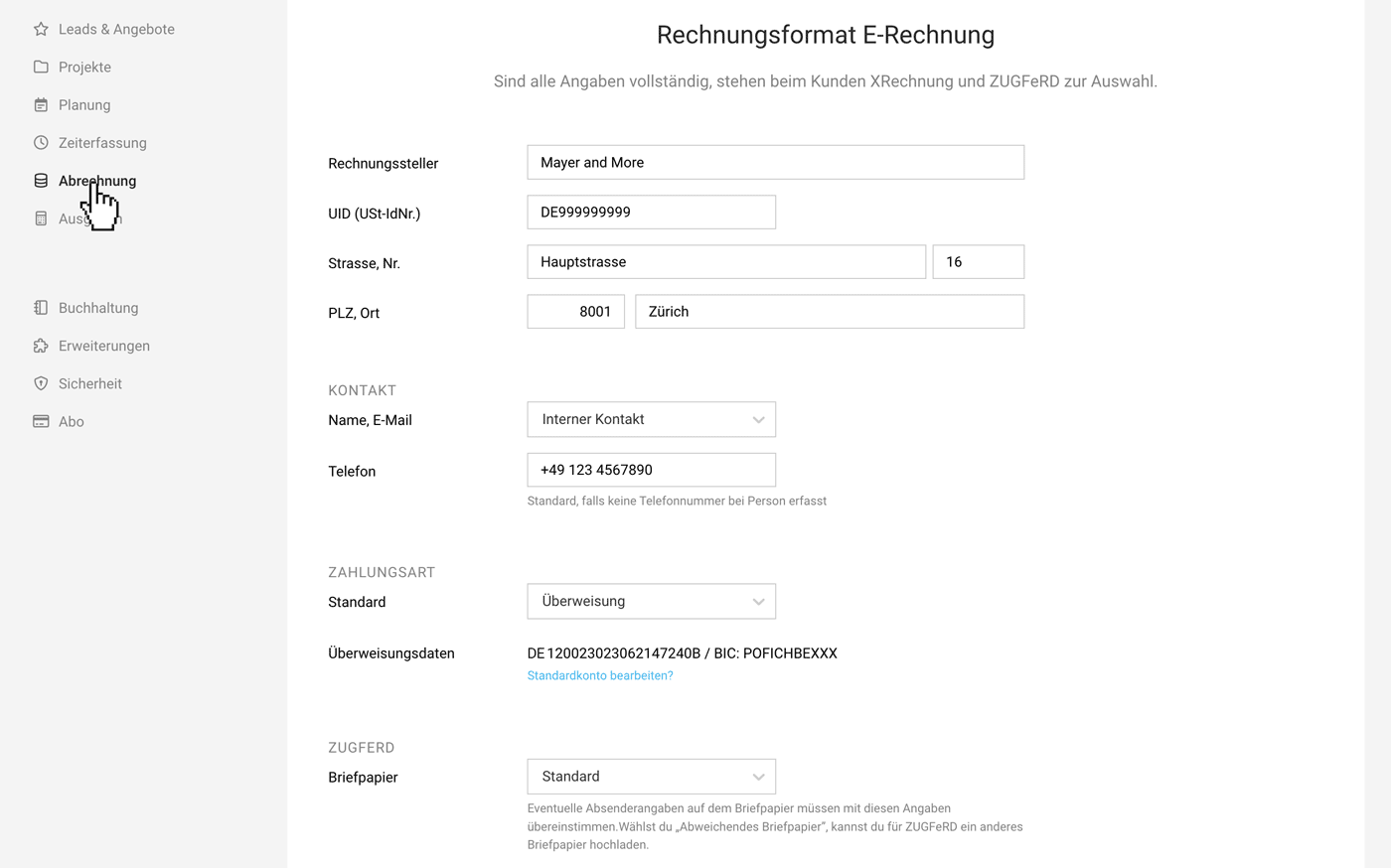Click the shield icon next to Sicherheit

click(x=41, y=383)
